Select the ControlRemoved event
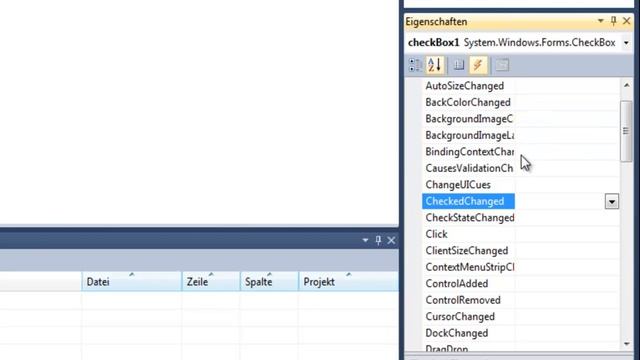The image size is (640, 360). click(x=463, y=300)
